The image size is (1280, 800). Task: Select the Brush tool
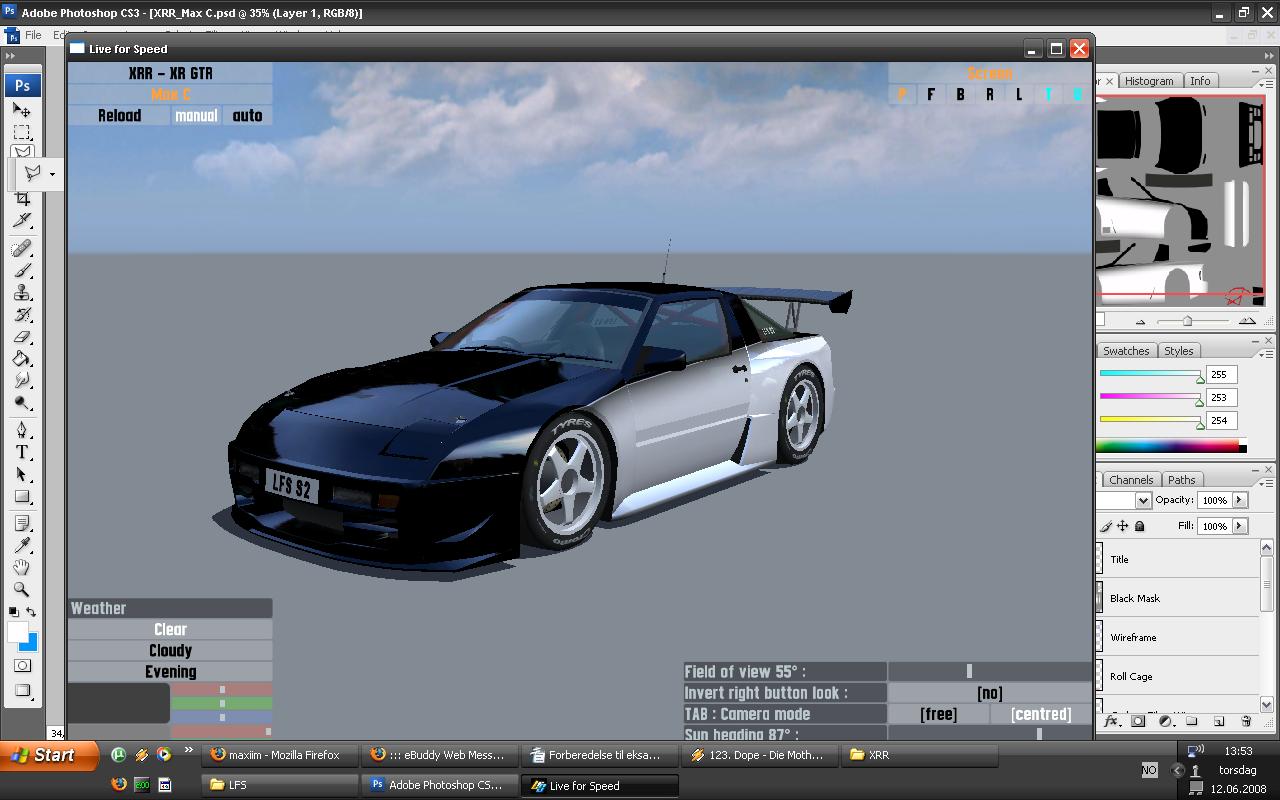click(22, 270)
